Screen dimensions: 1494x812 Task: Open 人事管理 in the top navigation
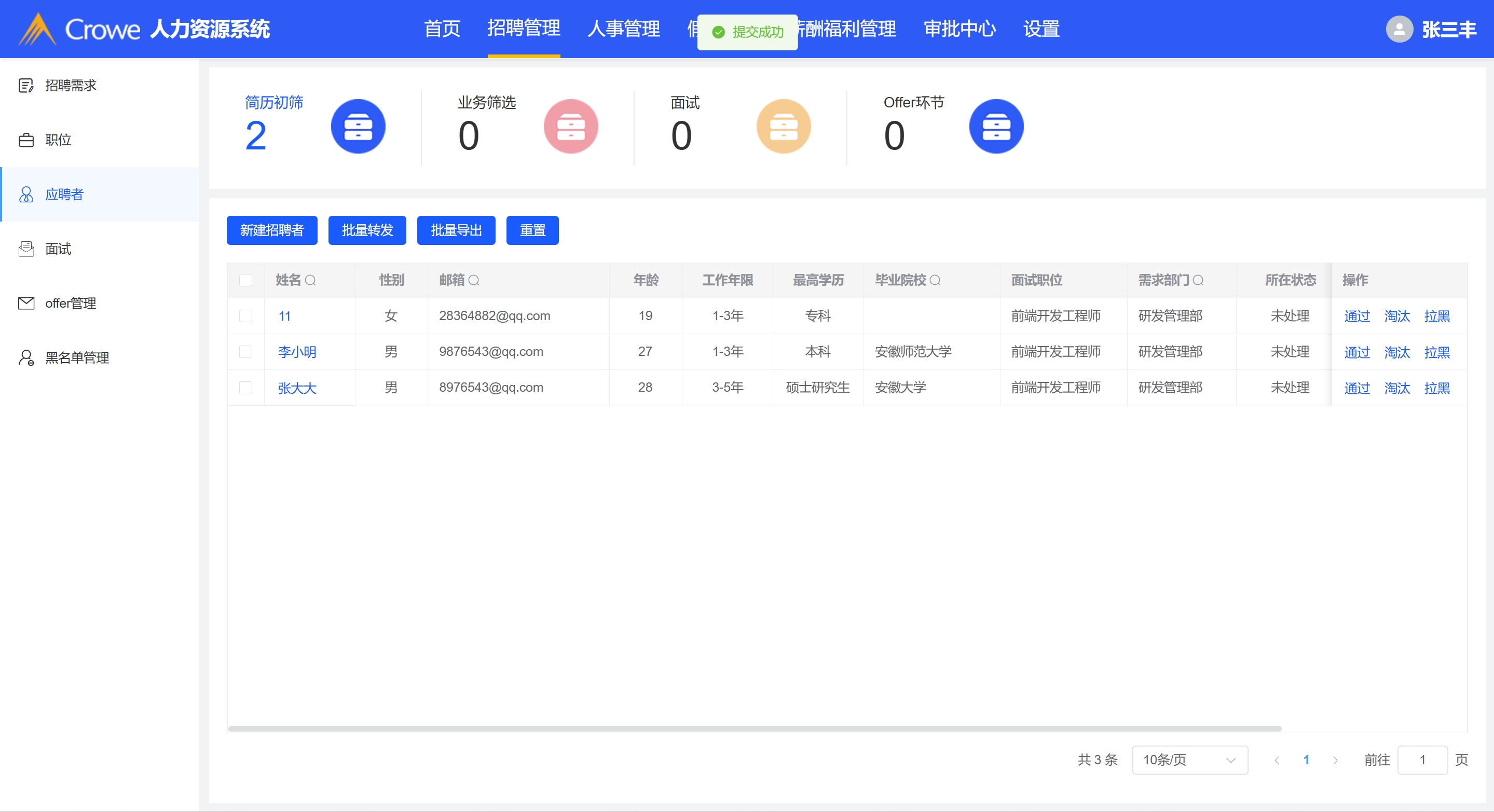pyautogui.click(x=623, y=29)
